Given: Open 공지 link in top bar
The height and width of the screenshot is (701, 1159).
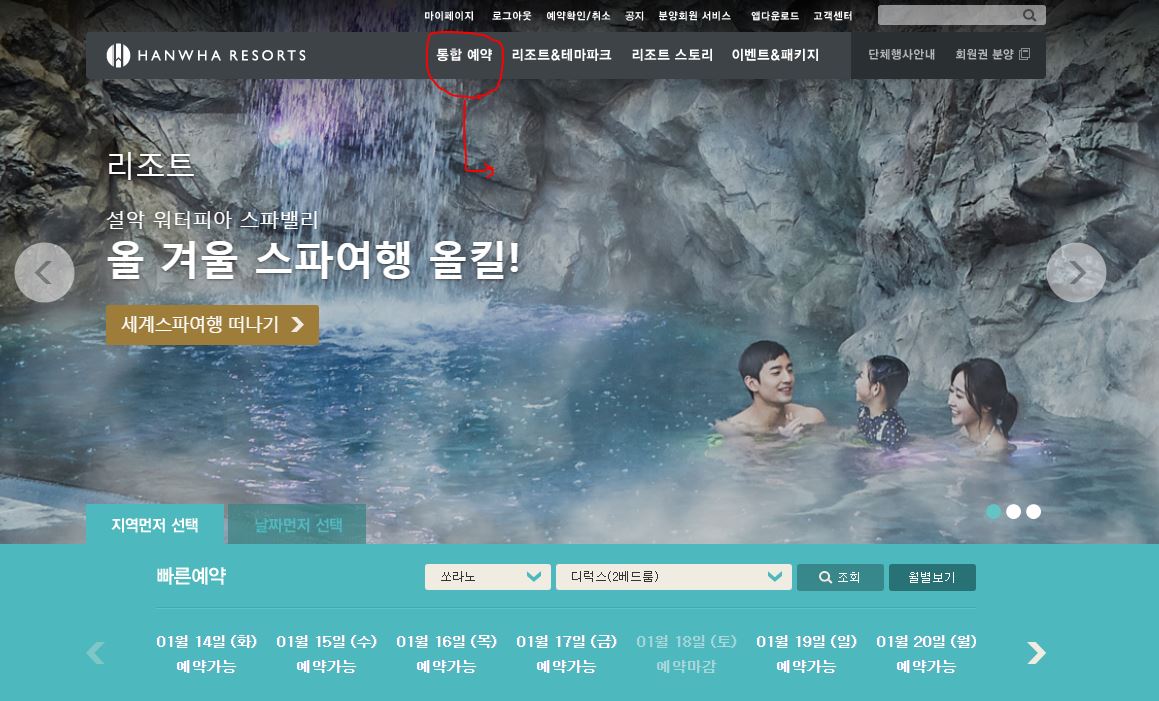Looking at the screenshot, I should [634, 16].
